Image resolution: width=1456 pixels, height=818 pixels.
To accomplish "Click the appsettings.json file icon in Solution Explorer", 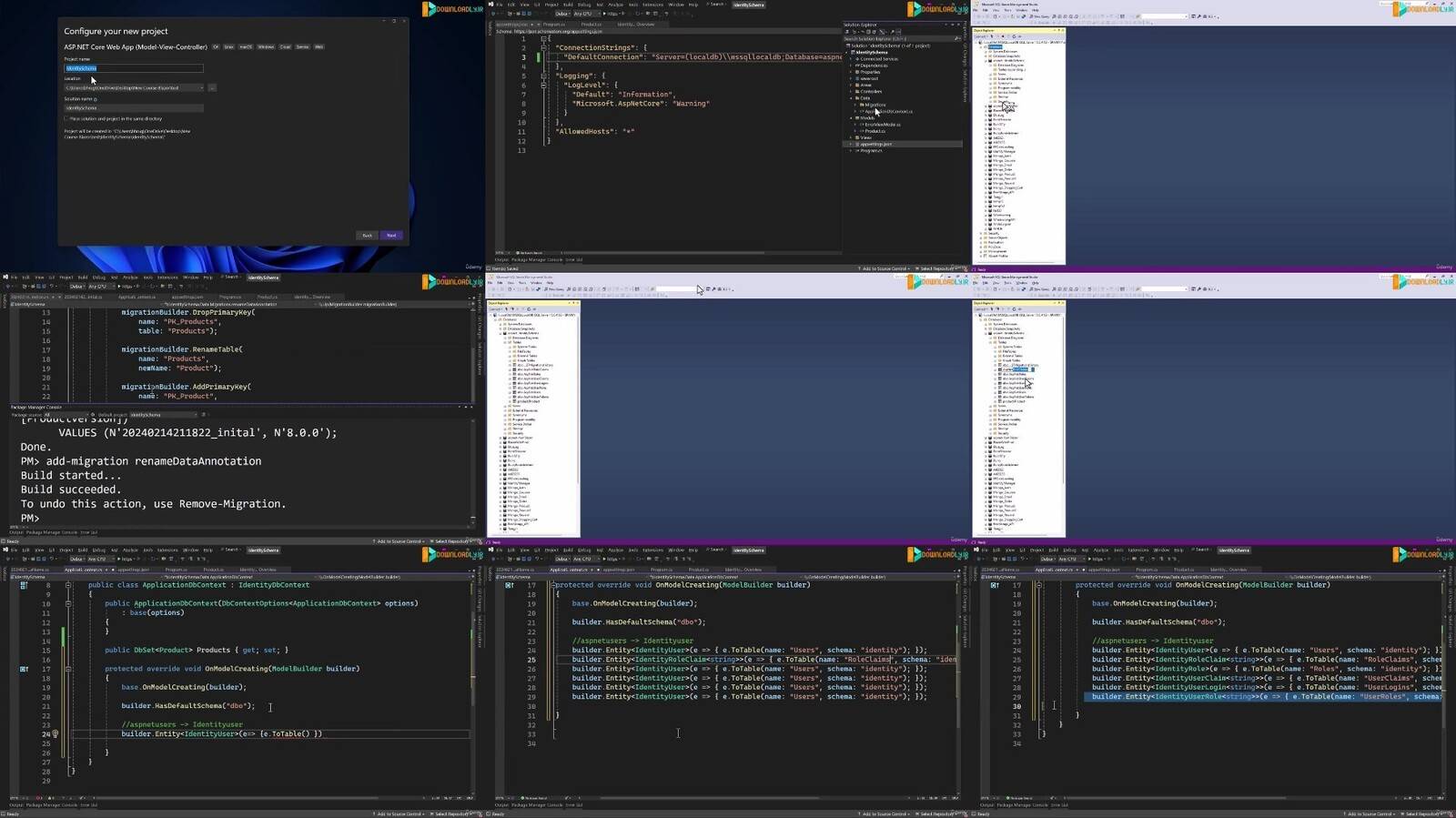I will [x=856, y=144].
